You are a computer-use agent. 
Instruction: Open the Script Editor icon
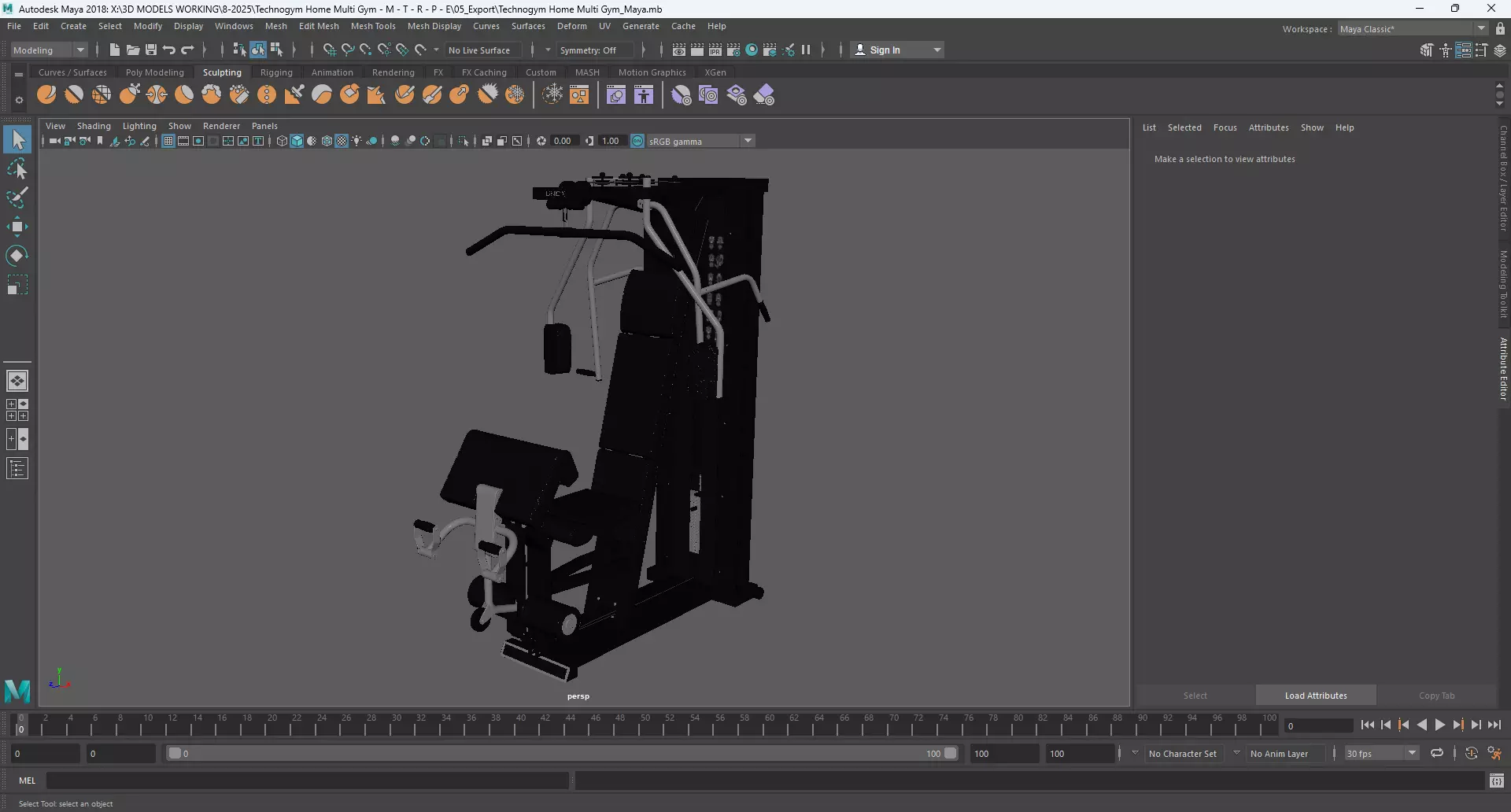click(1497, 781)
